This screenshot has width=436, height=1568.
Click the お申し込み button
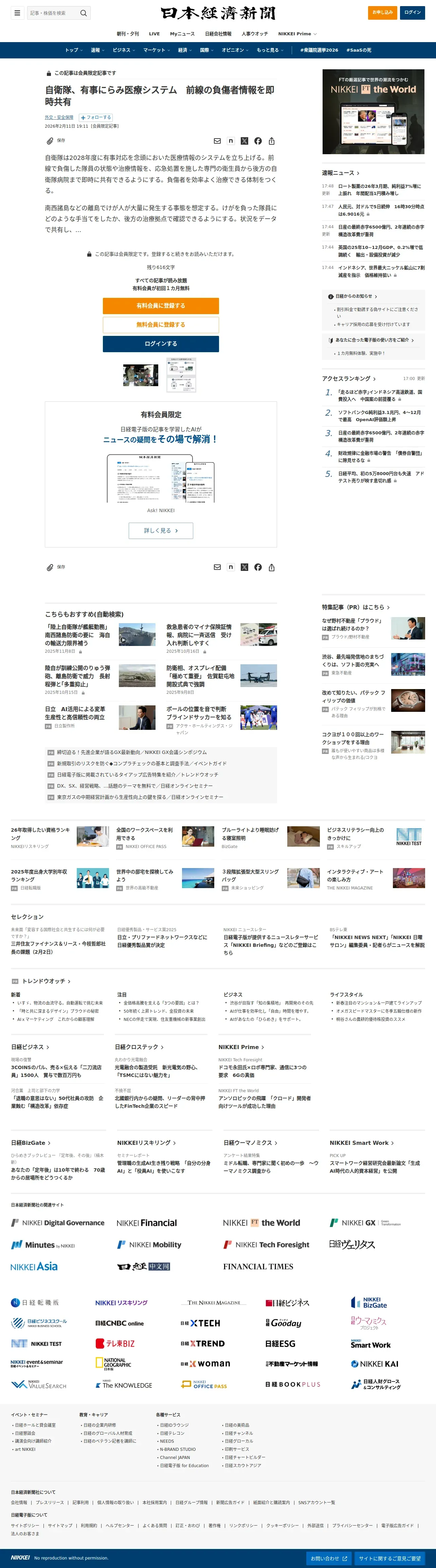pyautogui.click(x=383, y=13)
